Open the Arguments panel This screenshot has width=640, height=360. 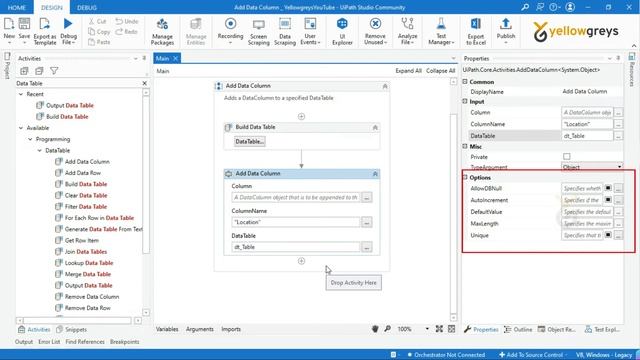pos(200,329)
